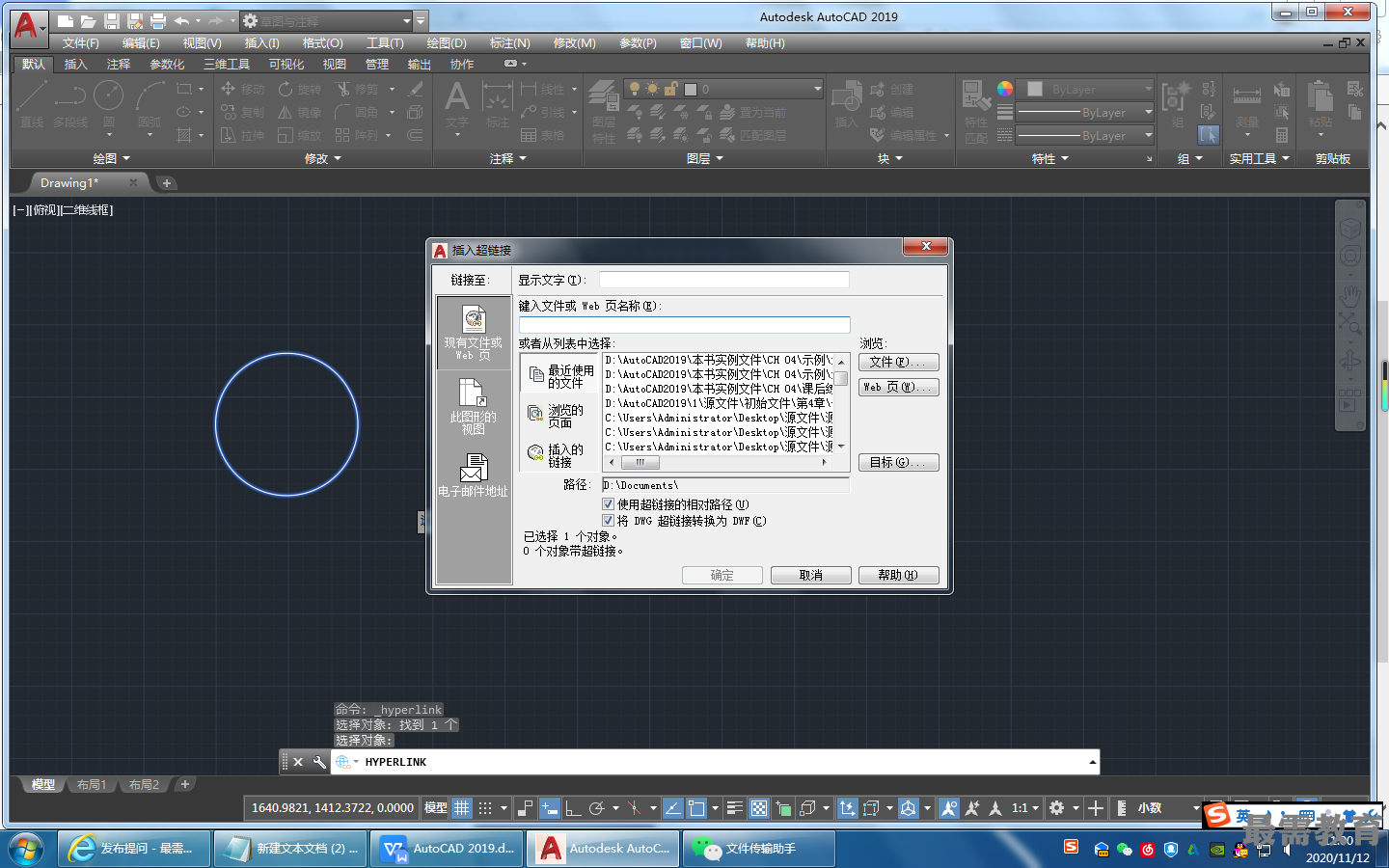Toggle transparency display in status bar

coord(759,808)
